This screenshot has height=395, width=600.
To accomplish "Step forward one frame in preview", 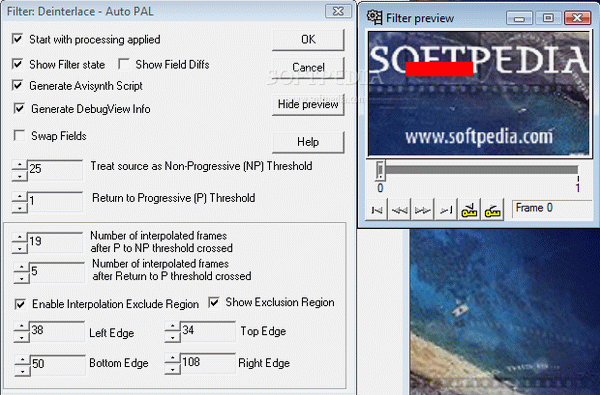I will point(422,210).
